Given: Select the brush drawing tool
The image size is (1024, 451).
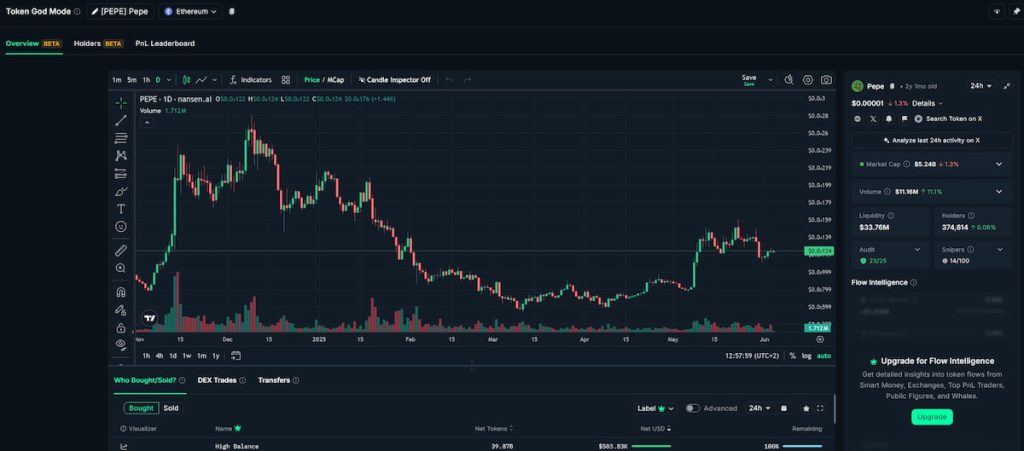Looking at the screenshot, I should point(121,191).
